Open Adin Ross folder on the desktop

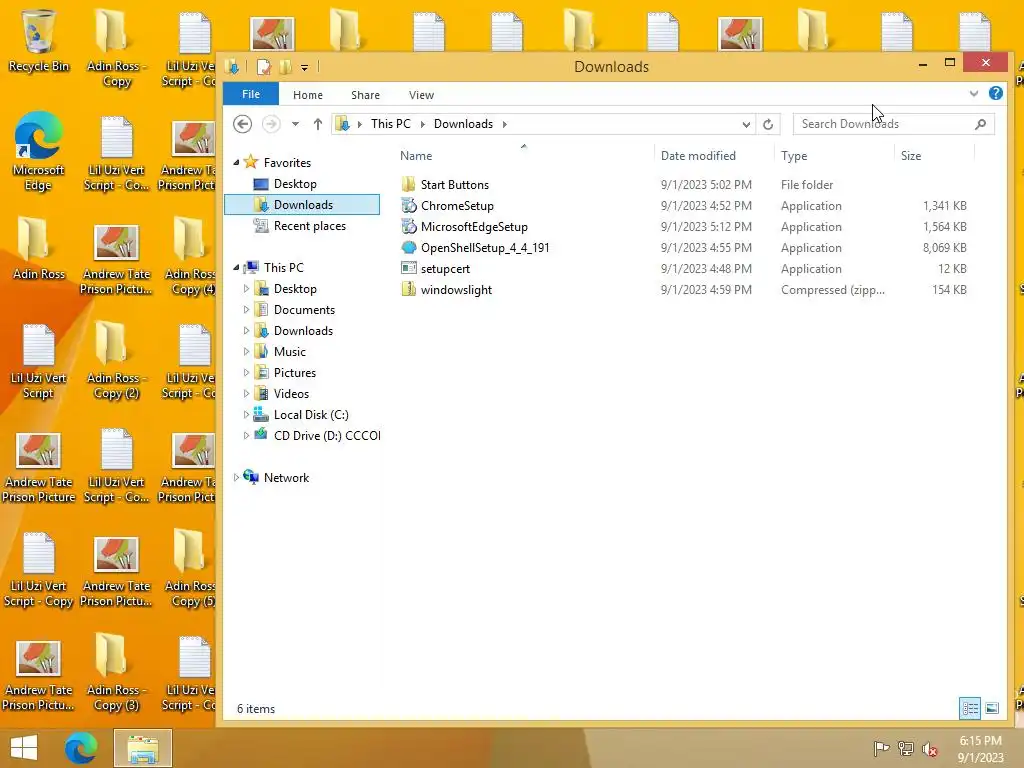39,249
